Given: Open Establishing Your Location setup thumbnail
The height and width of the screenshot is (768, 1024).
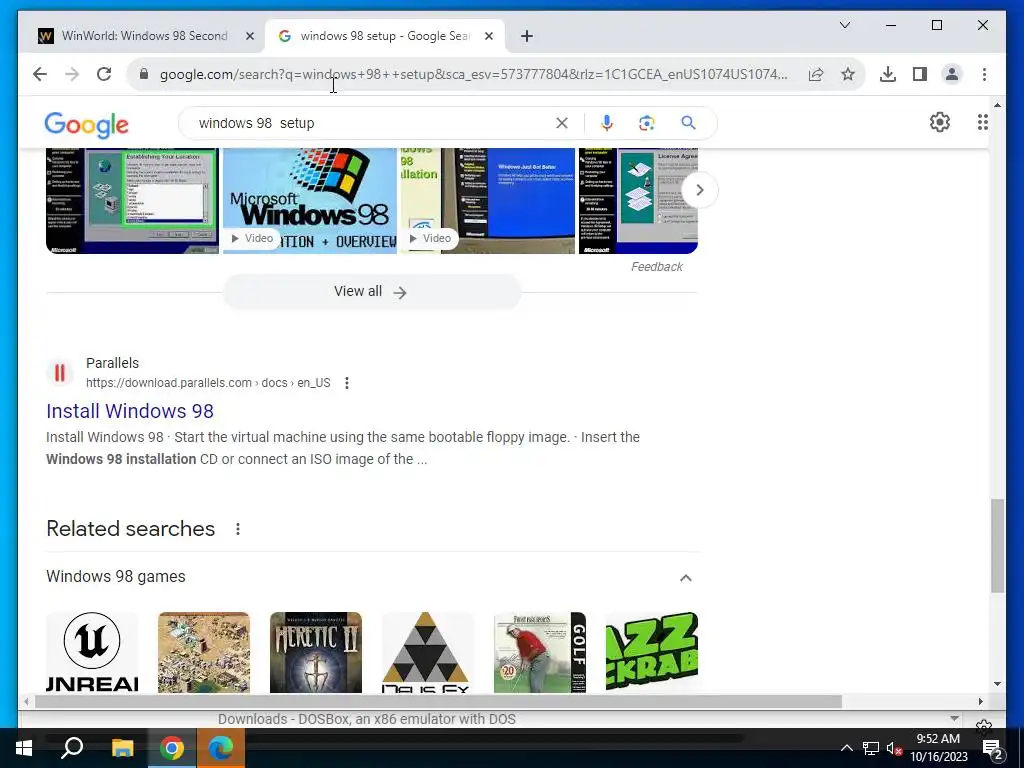Looking at the screenshot, I should point(133,200).
